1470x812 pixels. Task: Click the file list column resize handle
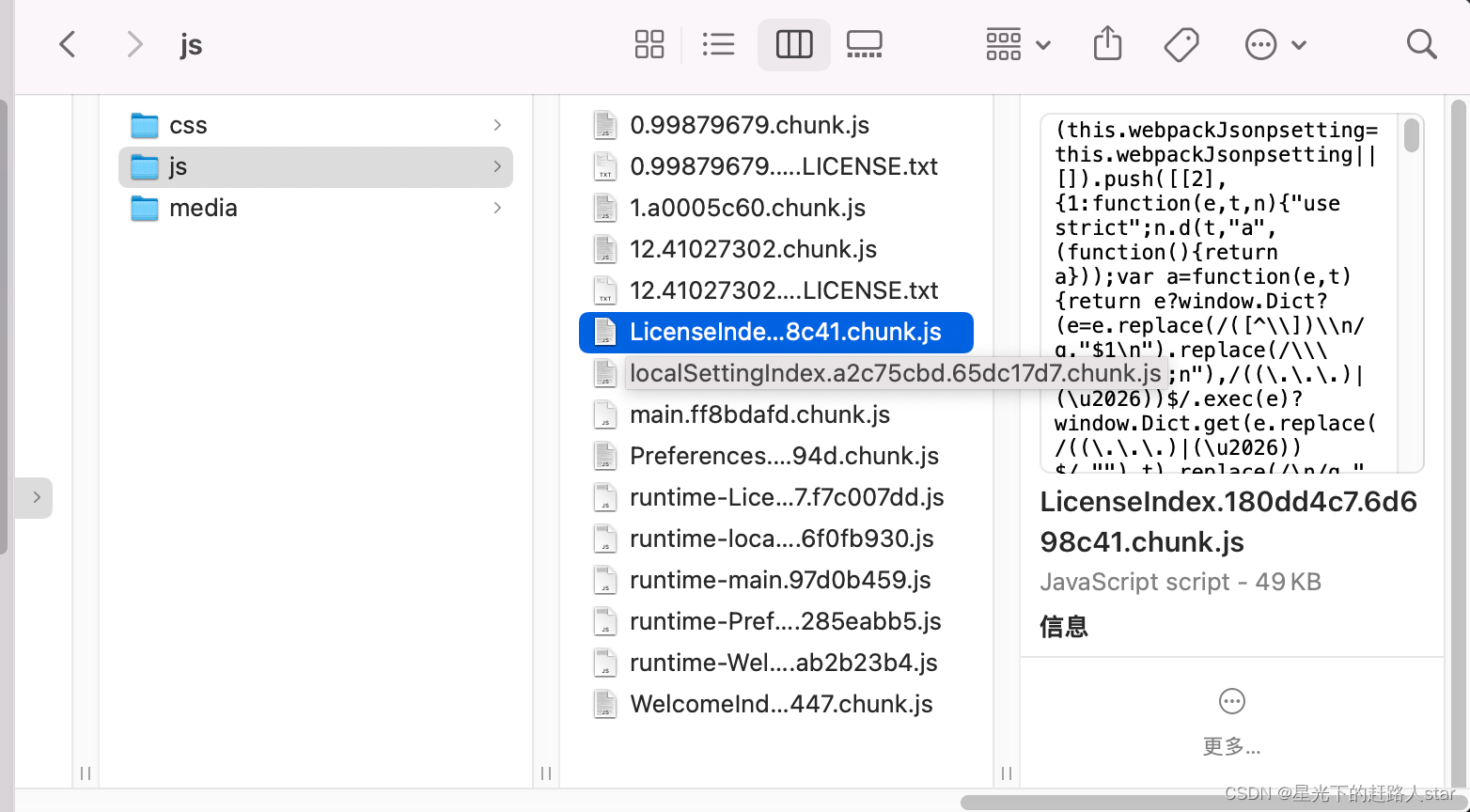tap(546, 773)
